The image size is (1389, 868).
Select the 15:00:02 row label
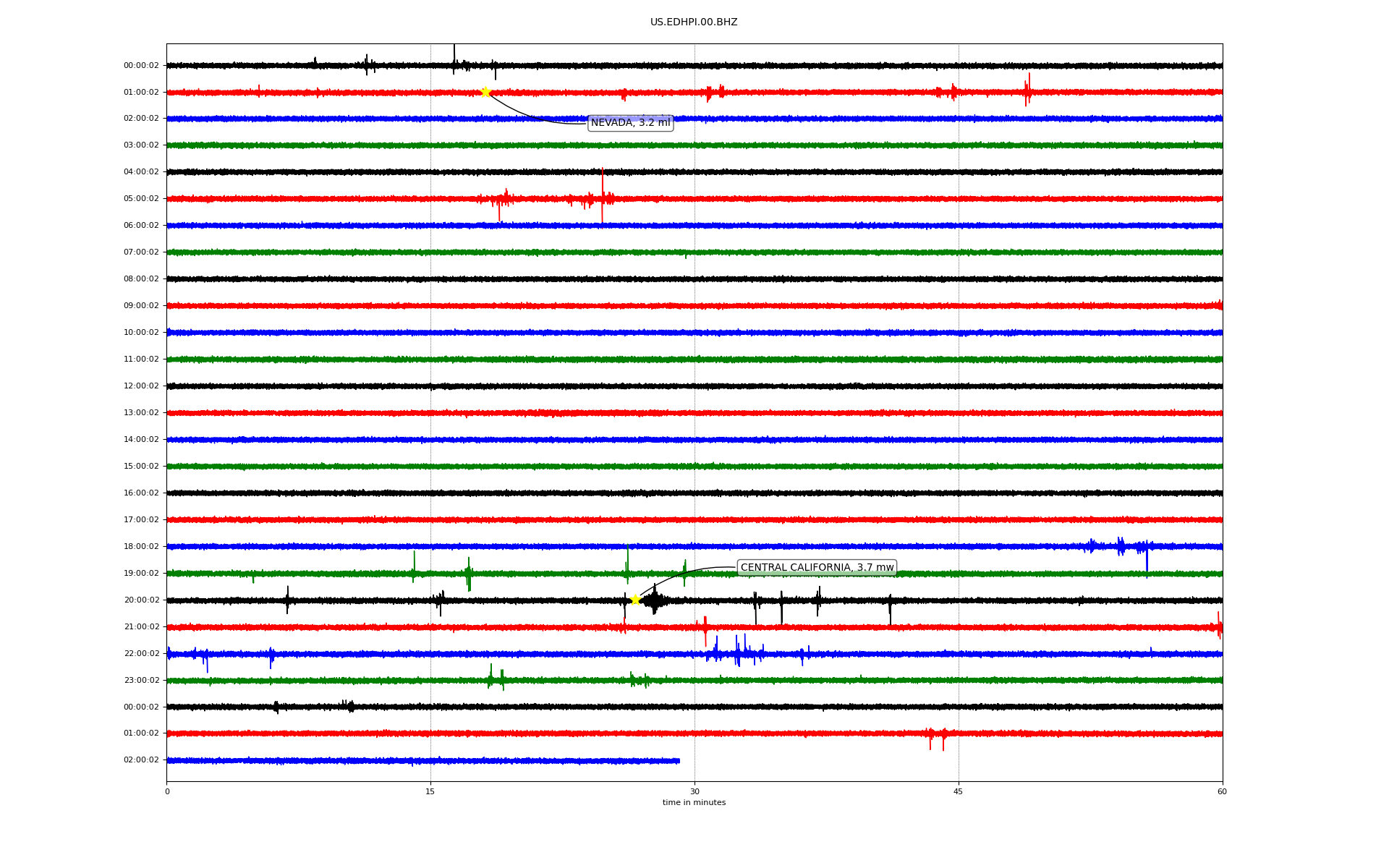coord(141,467)
